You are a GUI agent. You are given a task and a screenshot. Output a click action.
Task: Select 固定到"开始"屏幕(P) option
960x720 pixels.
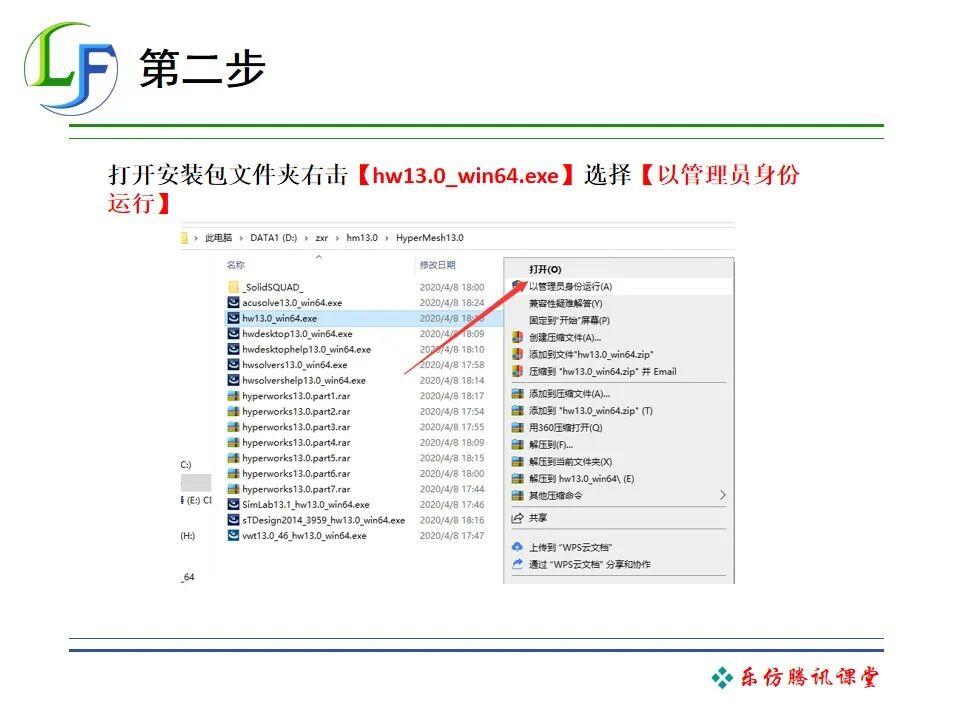pos(569,320)
